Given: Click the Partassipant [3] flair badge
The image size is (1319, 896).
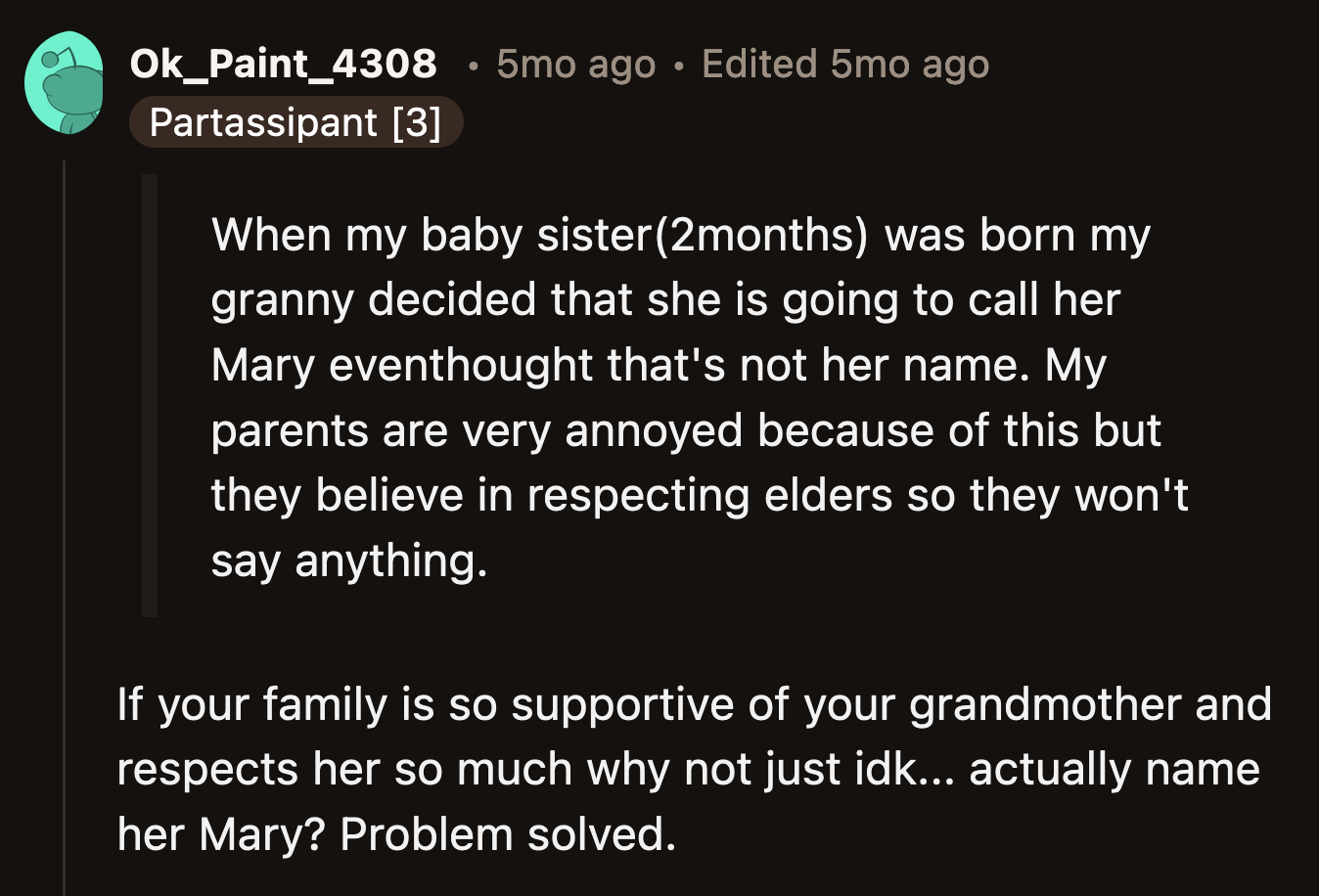Looking at the screenshot, I should [296, 122].
